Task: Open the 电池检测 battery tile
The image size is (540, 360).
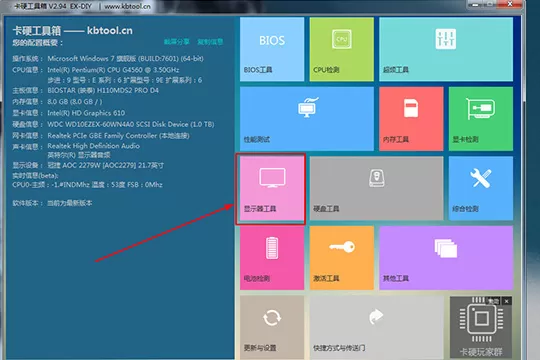Action: pos(272,258)
